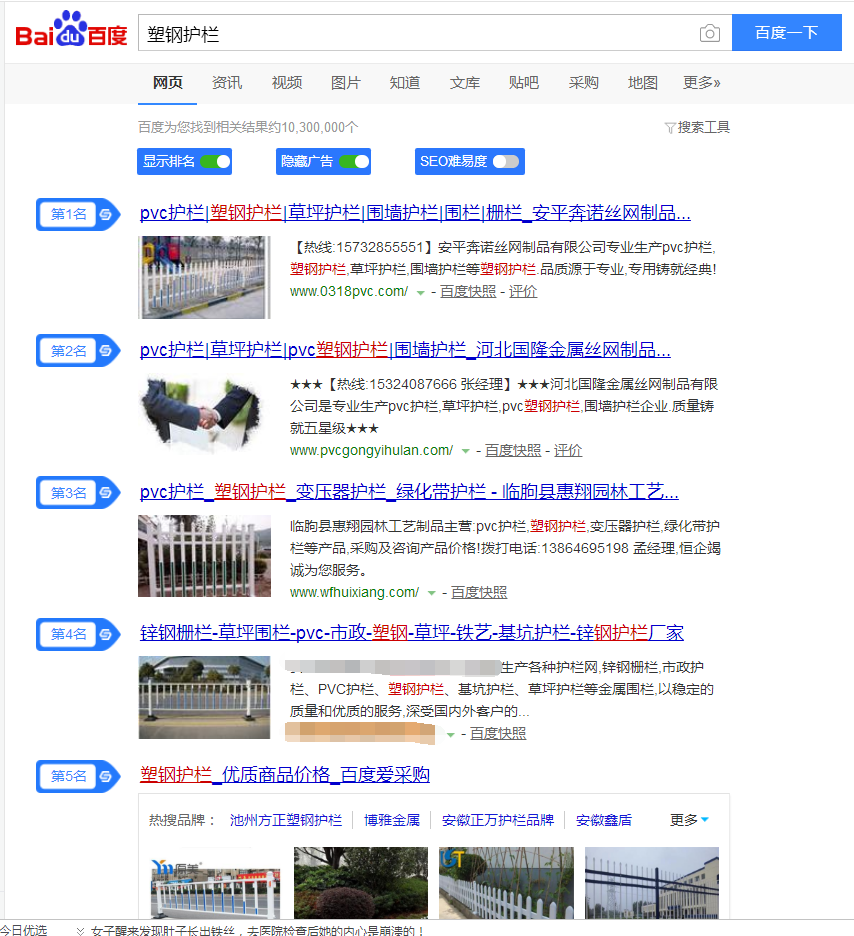
Task: Click the swirl icon on 第3名 badge
Action: tap(106, 492)
